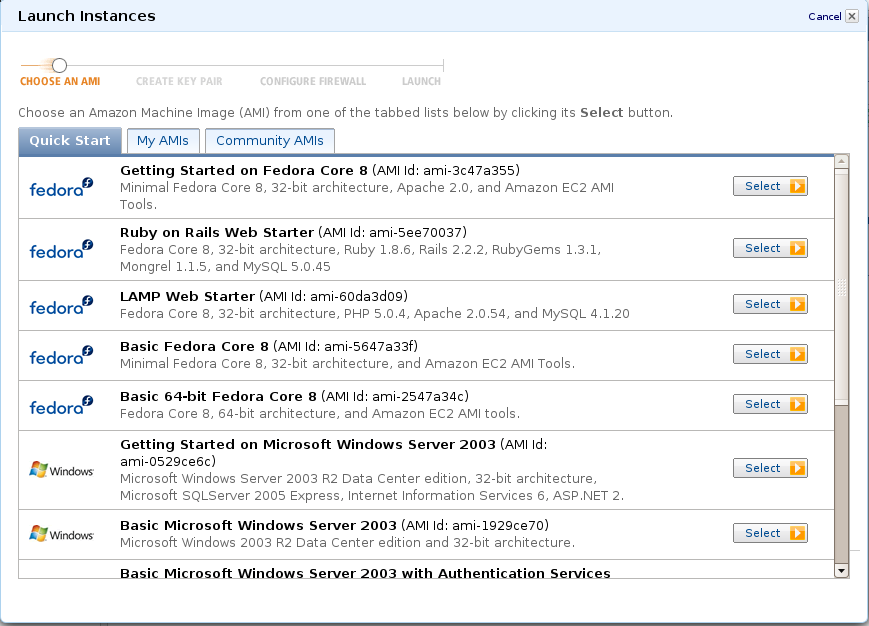869x626 pixels.
Task: Click the Configure Firewall step label
Action: point(313,81)
